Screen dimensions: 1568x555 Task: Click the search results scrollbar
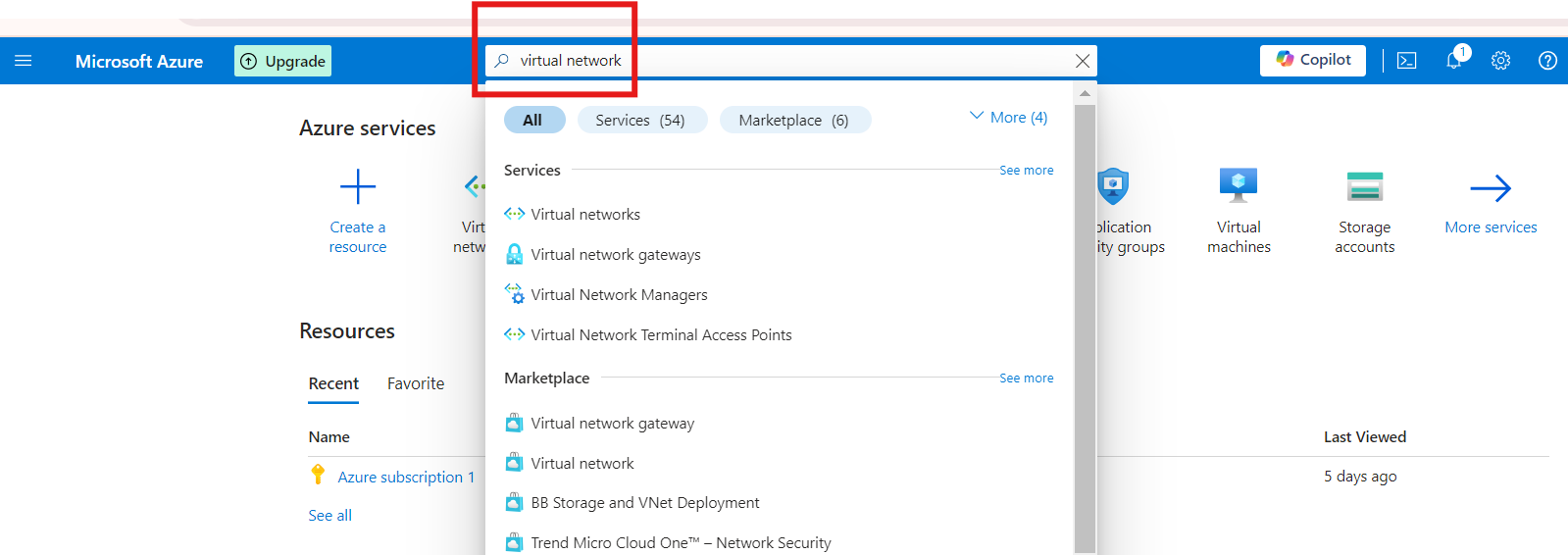pos(1085,324)
